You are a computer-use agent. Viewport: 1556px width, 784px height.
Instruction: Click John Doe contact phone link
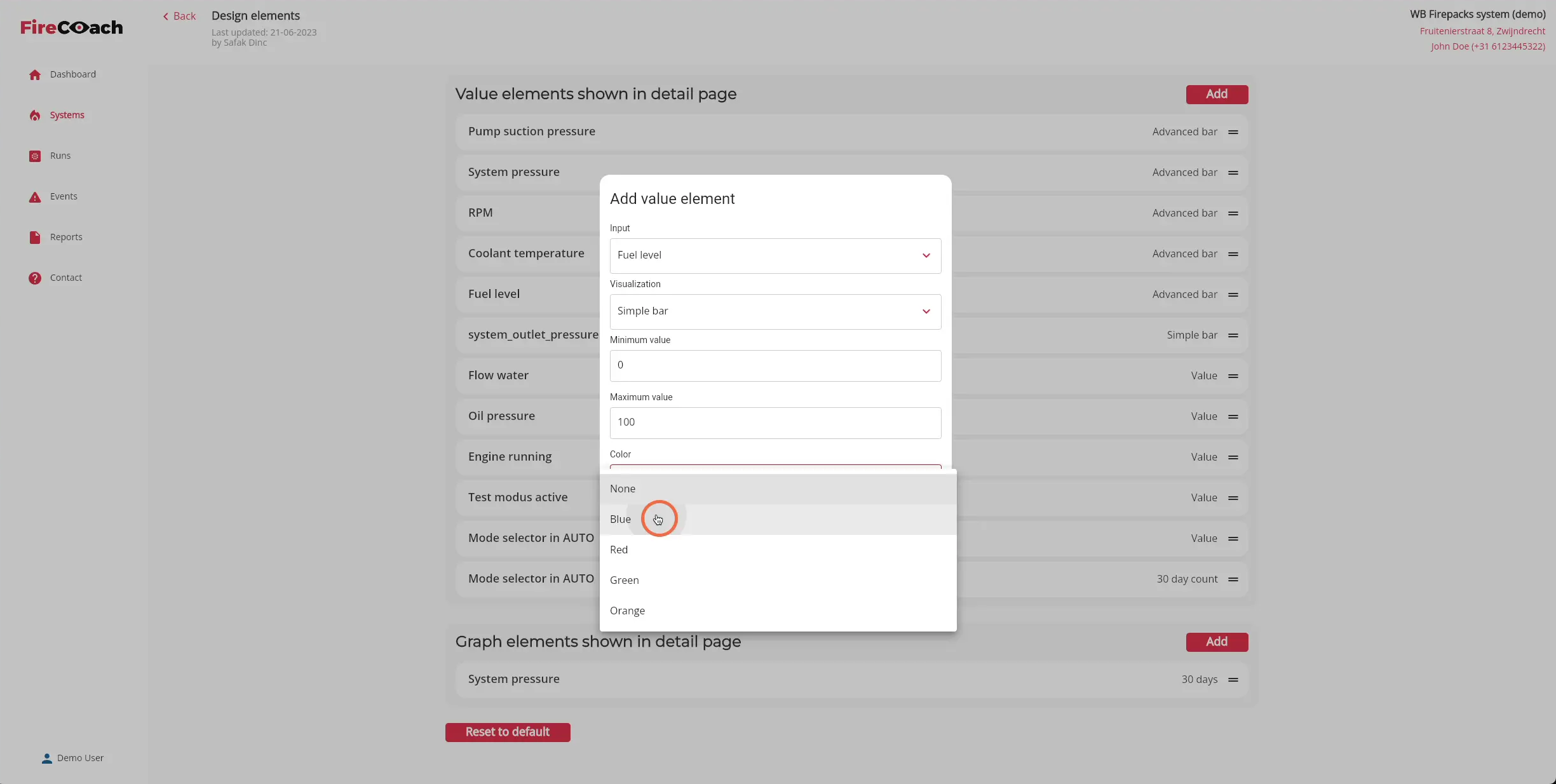(x=1488, y=46)
